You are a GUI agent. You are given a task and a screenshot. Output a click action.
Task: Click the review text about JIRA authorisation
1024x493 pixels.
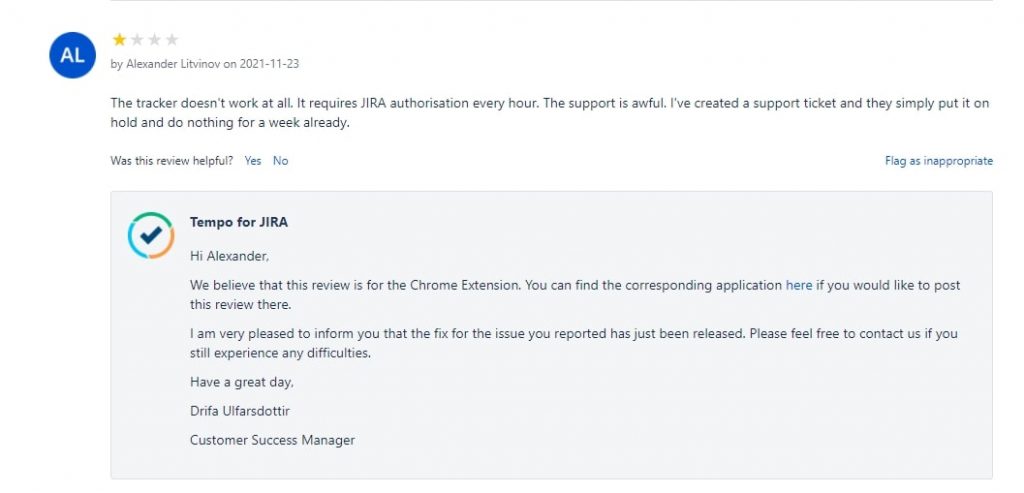pos(550,112)
